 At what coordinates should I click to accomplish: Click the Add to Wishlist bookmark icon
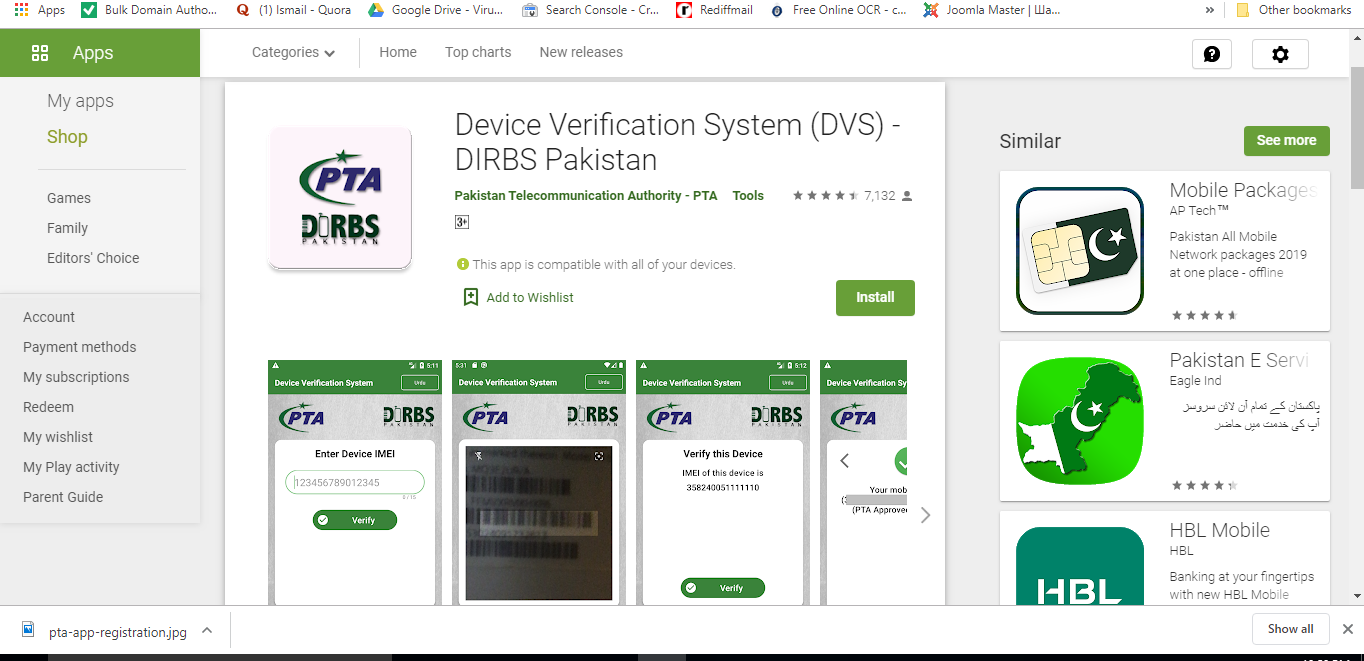click(471, 297)
